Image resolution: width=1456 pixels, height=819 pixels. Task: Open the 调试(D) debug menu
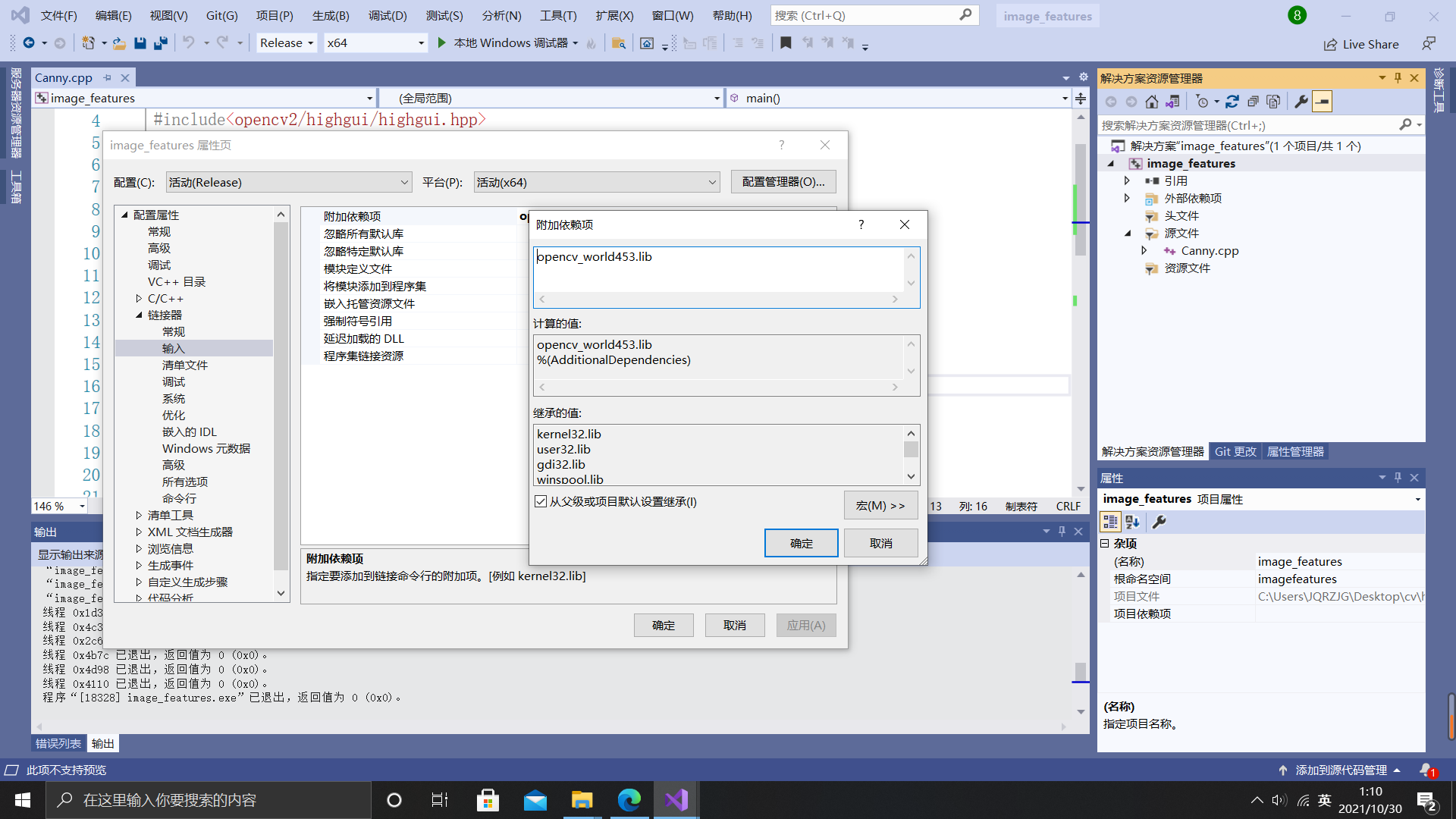[387, 15]
